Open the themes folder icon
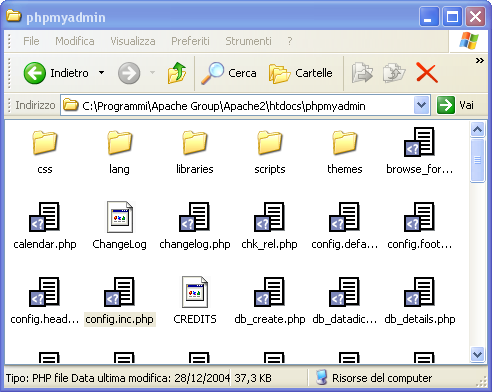492x392 pixels. 345,143
